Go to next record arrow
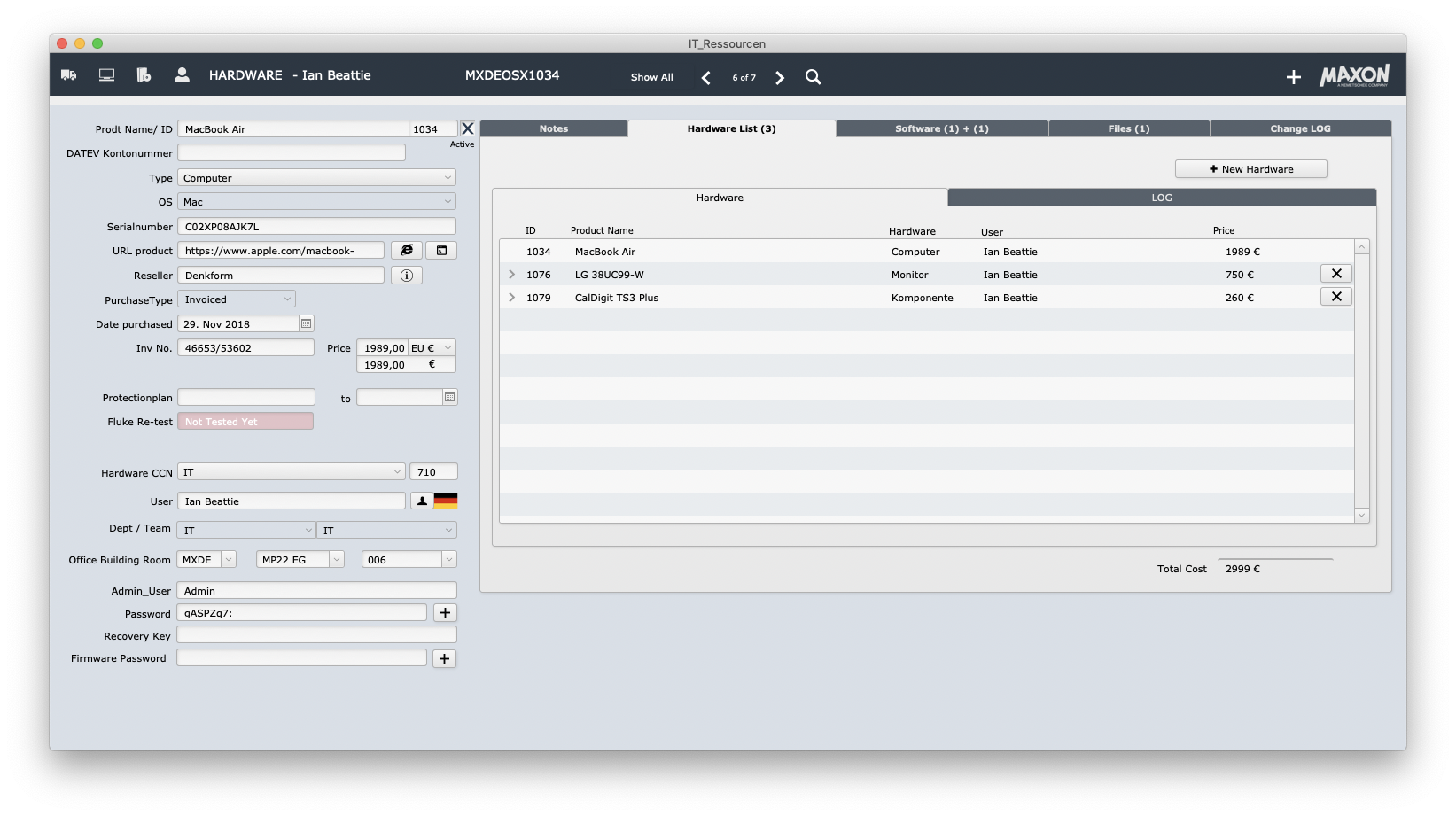 coord(780,78)
